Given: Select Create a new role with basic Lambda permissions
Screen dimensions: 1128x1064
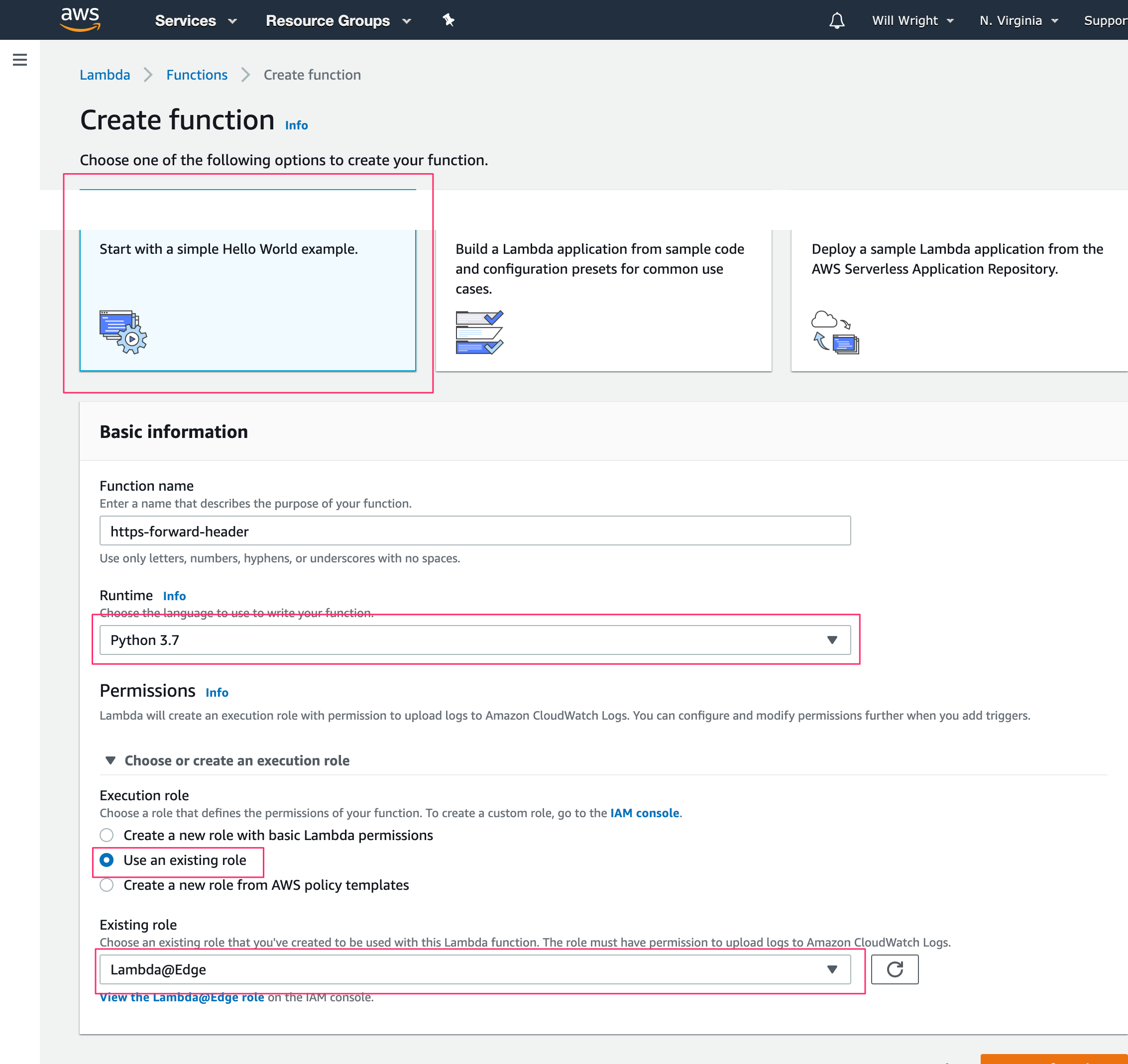Looking at the screenshot, I should coord(266,836).
